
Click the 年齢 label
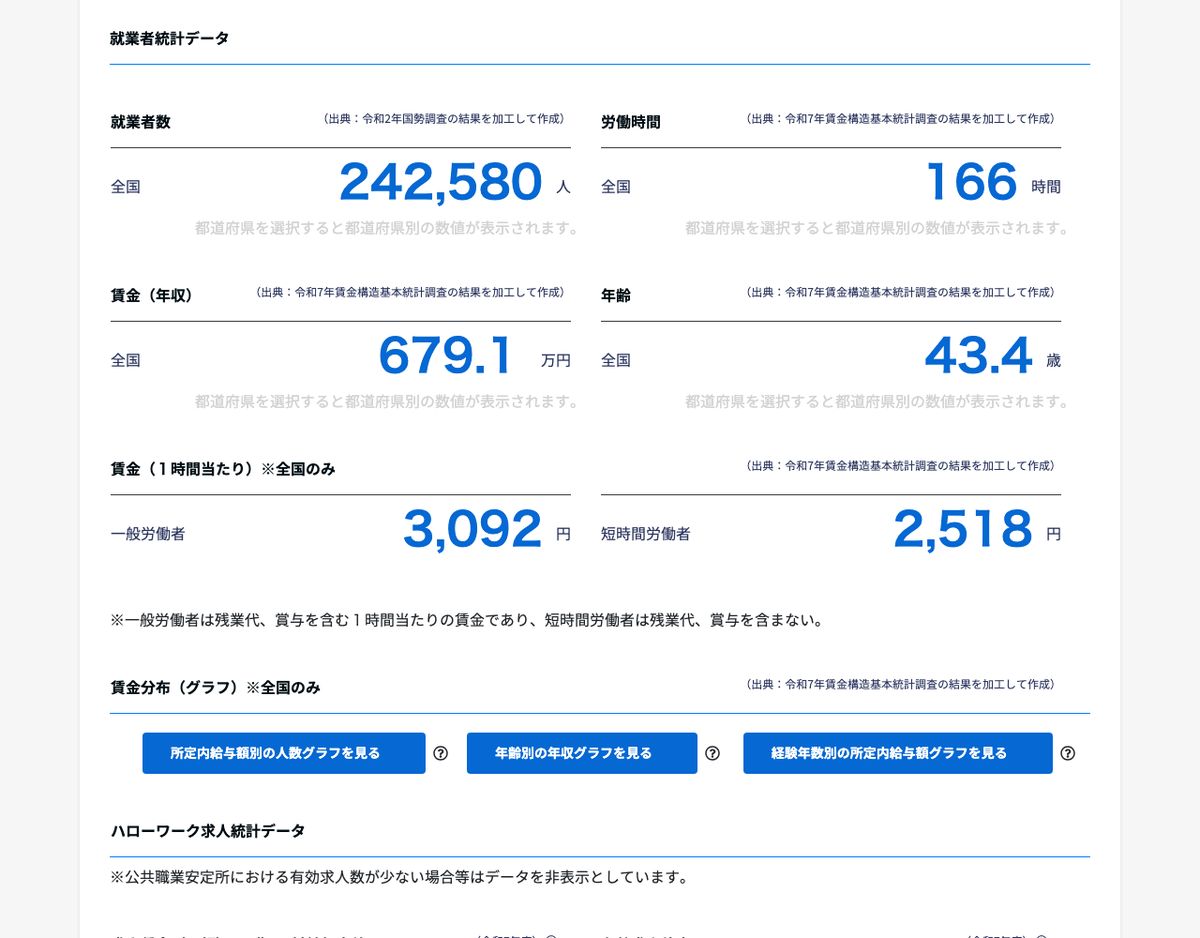click(x=616, y=295)
